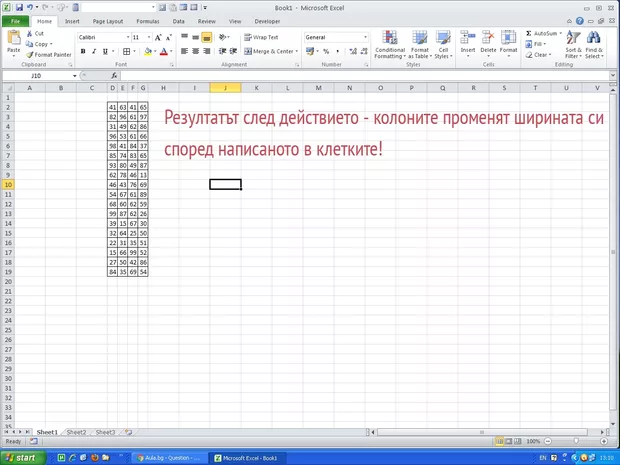Image resolution: width=620 pixels, height=465 pixels.
Task: Apply Comma Style icon
Action: tap(337, 51)
